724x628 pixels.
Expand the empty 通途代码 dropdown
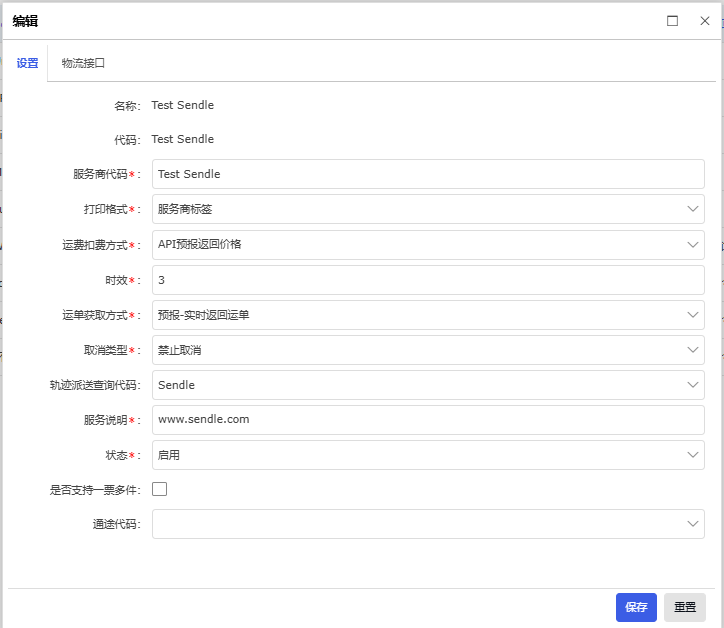pos(427,524)
